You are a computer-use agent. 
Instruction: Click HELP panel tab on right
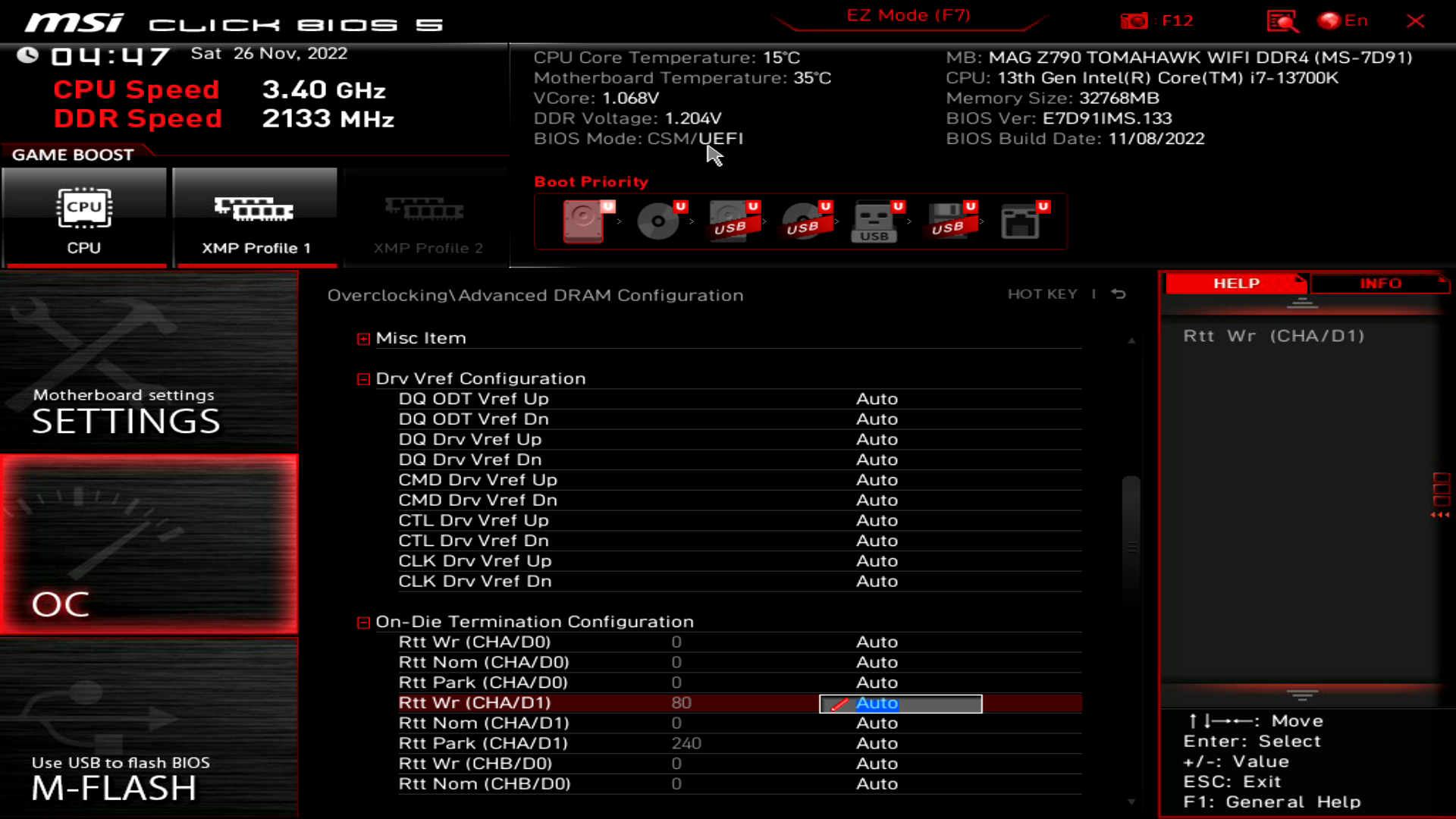coord(1235,283)
